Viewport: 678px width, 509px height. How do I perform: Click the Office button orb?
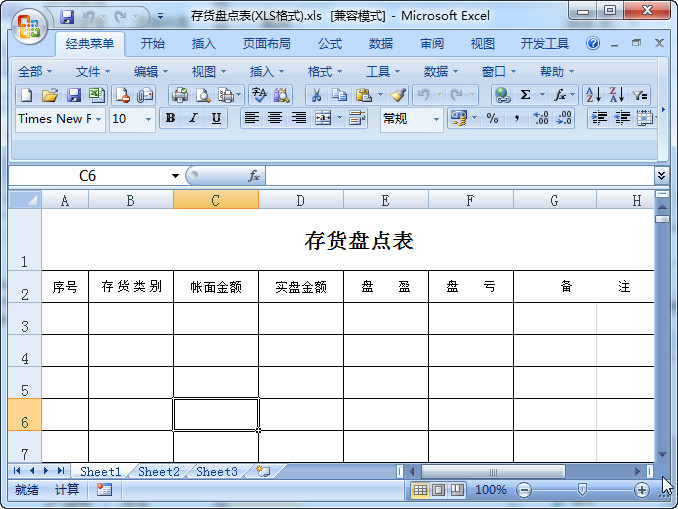pos(29,26)
